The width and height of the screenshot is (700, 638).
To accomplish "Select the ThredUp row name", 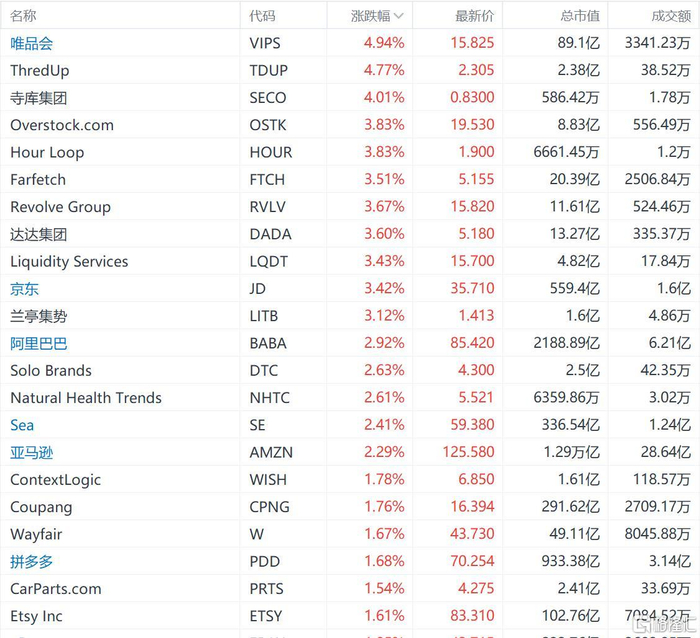I will [39, 71].
